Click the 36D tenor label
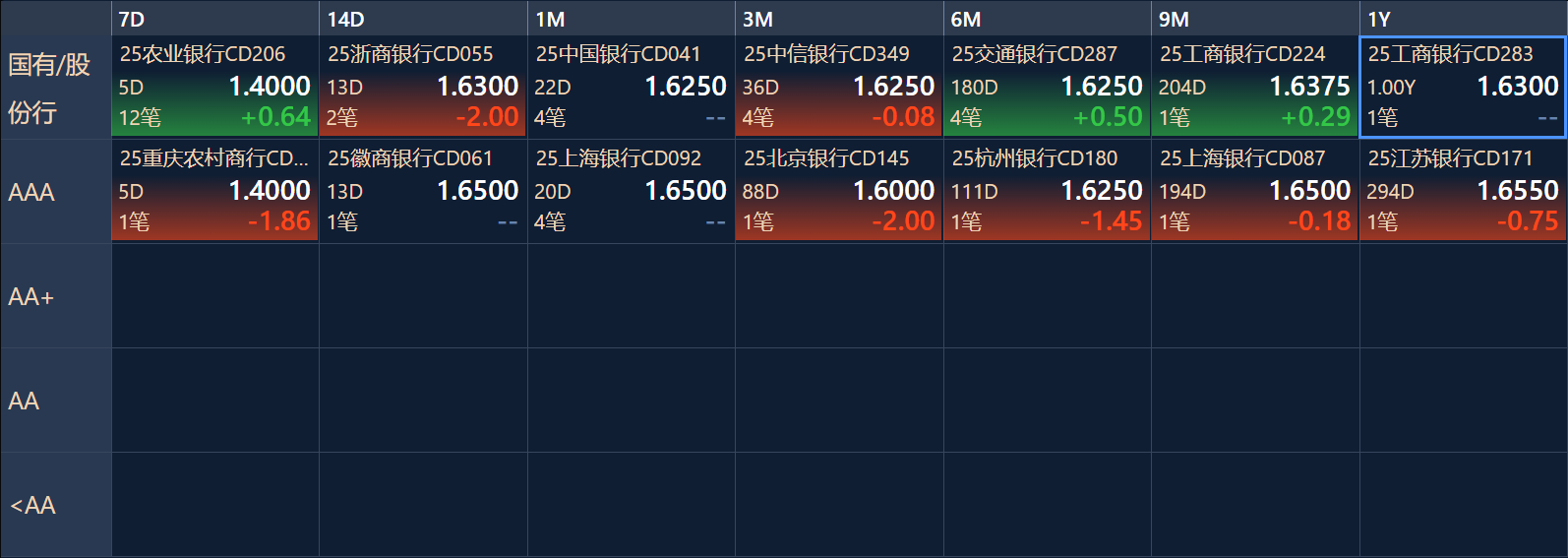1568x558 pixels. [x=760, y=88]
